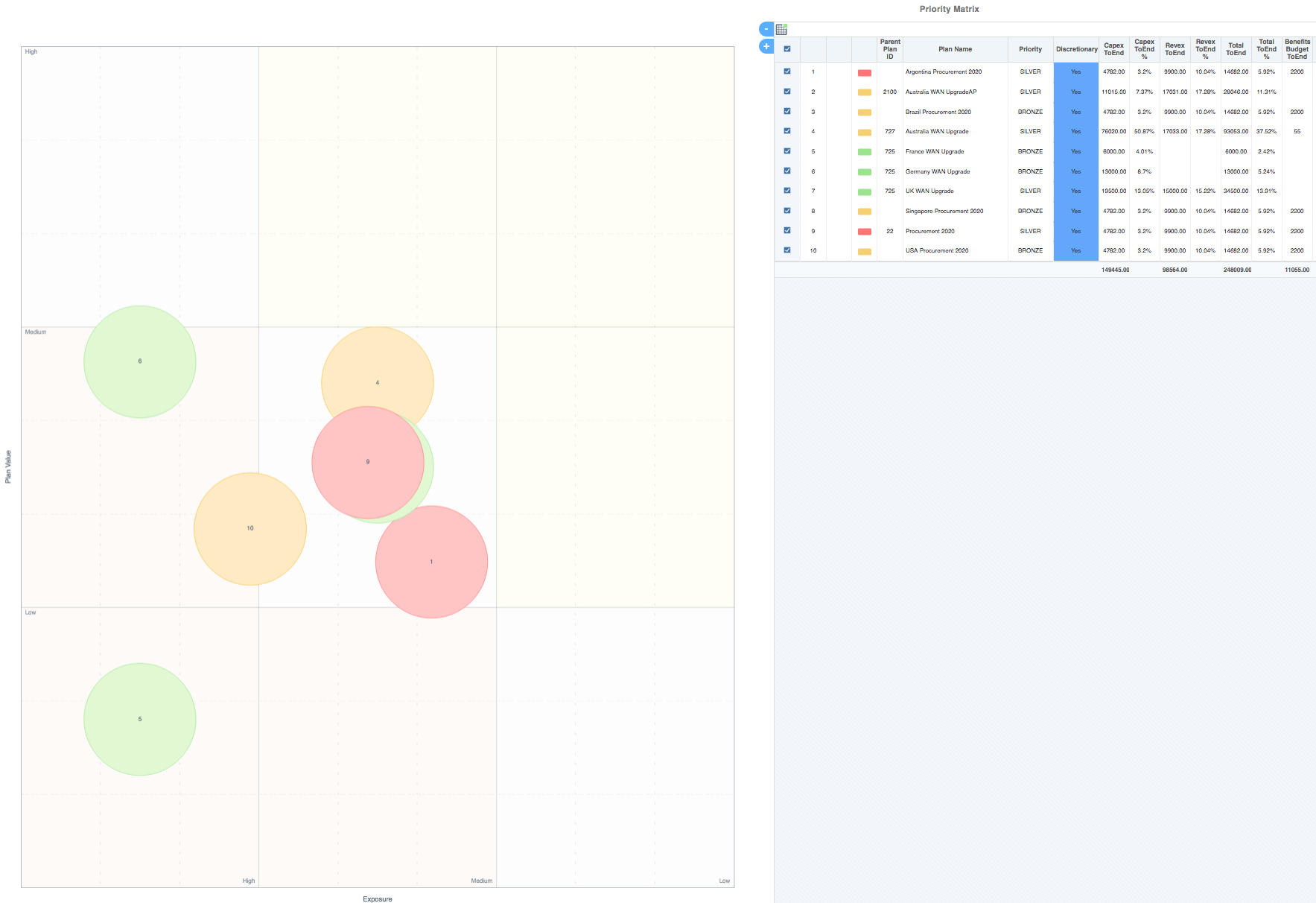Click red status swatch for Argentina Procurement 2020
This screenshot has width=1316, height=903.
(865, 73)
